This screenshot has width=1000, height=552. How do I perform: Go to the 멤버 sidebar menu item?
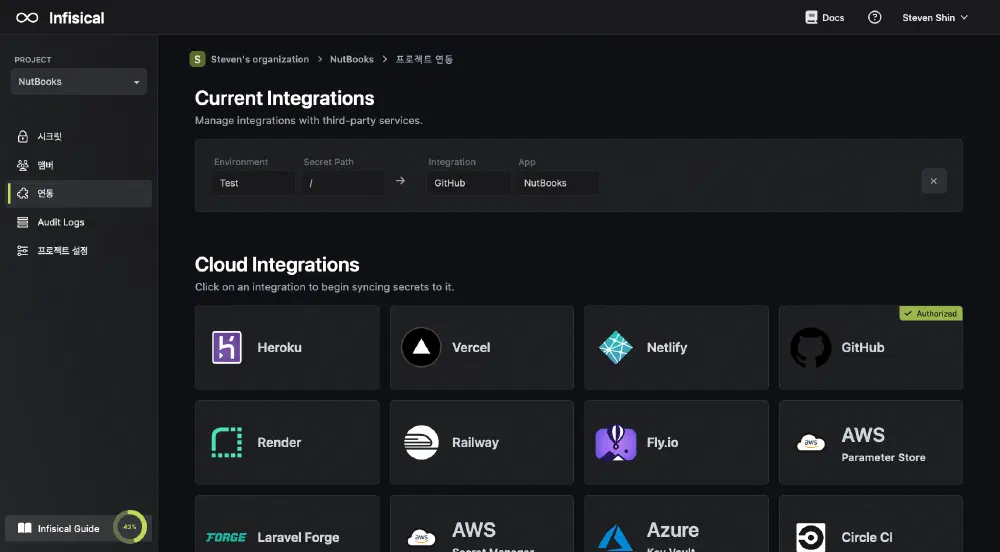point(80,165)
